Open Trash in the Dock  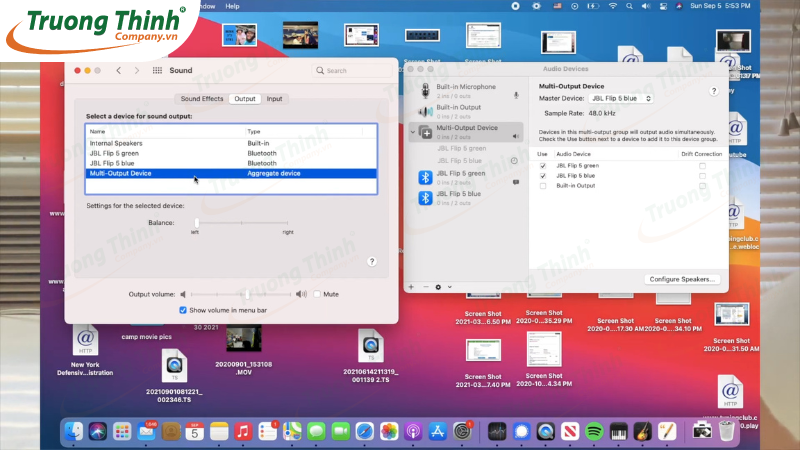pyautogui.click(x=727, y=432)
